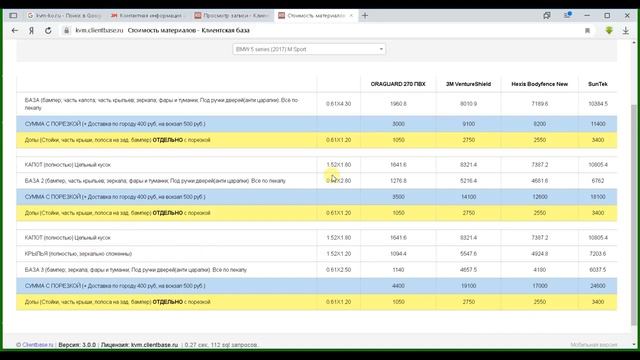Click the SunTek column header

pyautogui.click(x=598, y=84)
